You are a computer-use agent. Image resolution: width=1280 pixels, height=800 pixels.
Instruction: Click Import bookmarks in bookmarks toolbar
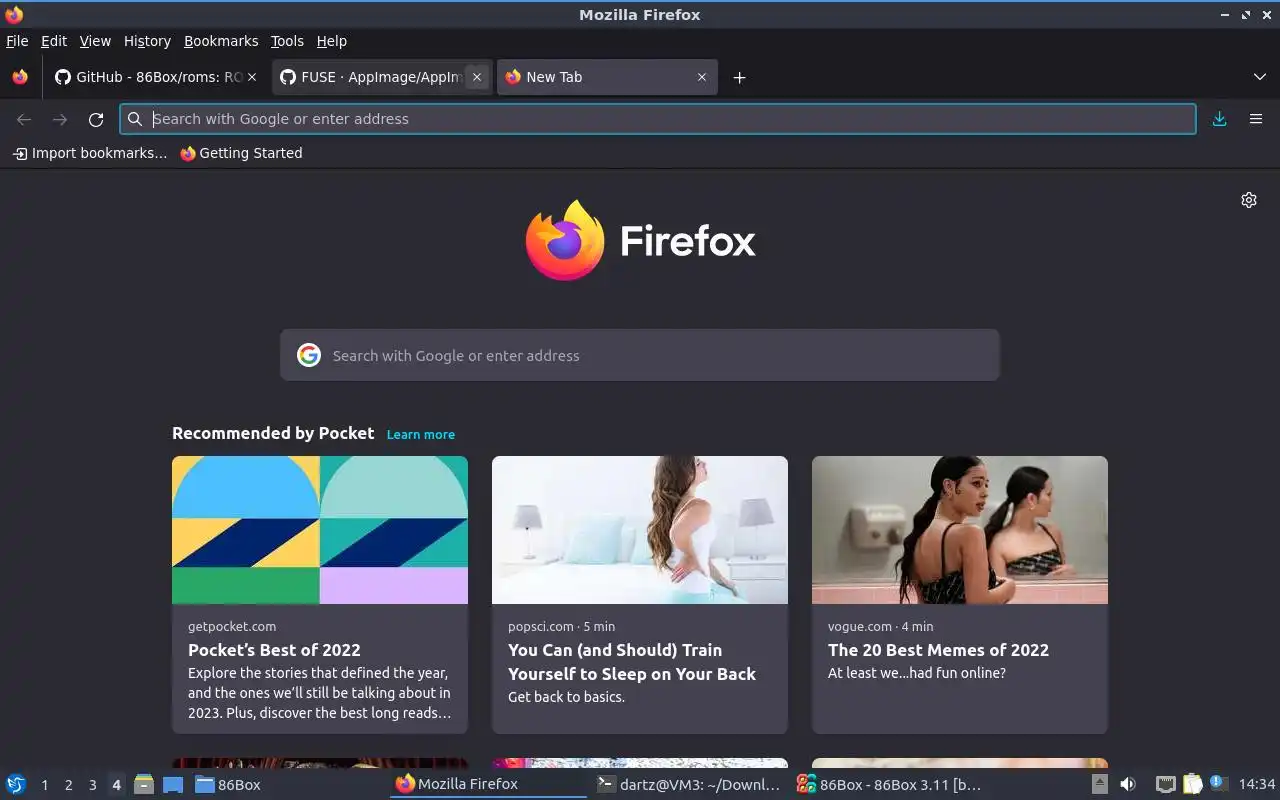(90, 153)
